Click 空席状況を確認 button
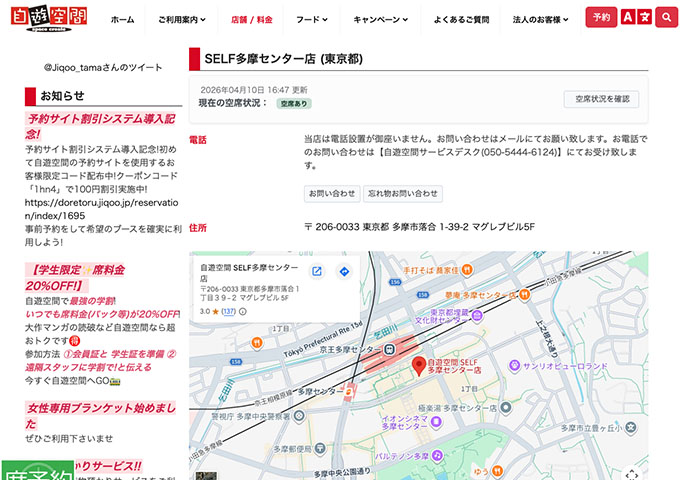The image size is (680, 480). coord(602,99)
